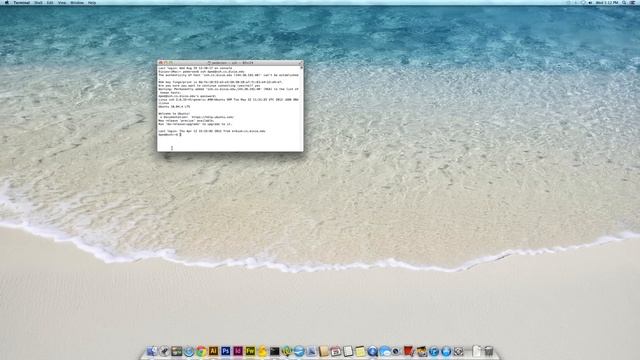Open Finder from the Dock
640x360 pixels.
click(152, 351)
